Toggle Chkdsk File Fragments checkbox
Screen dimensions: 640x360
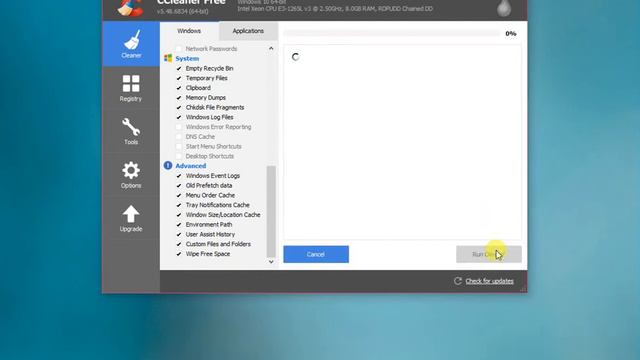click(179, 107)
